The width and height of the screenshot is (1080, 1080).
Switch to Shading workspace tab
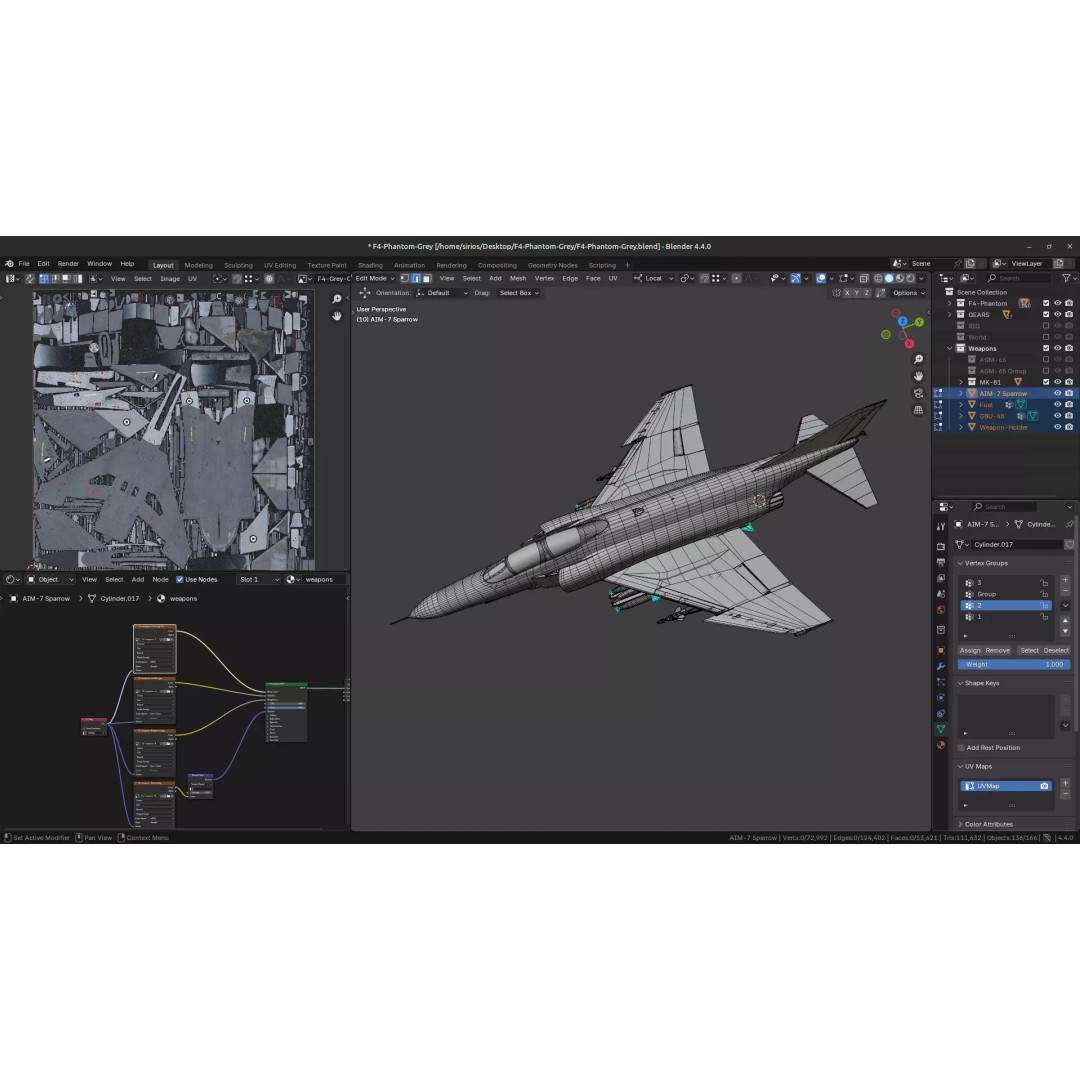click(x=370, y=265)
